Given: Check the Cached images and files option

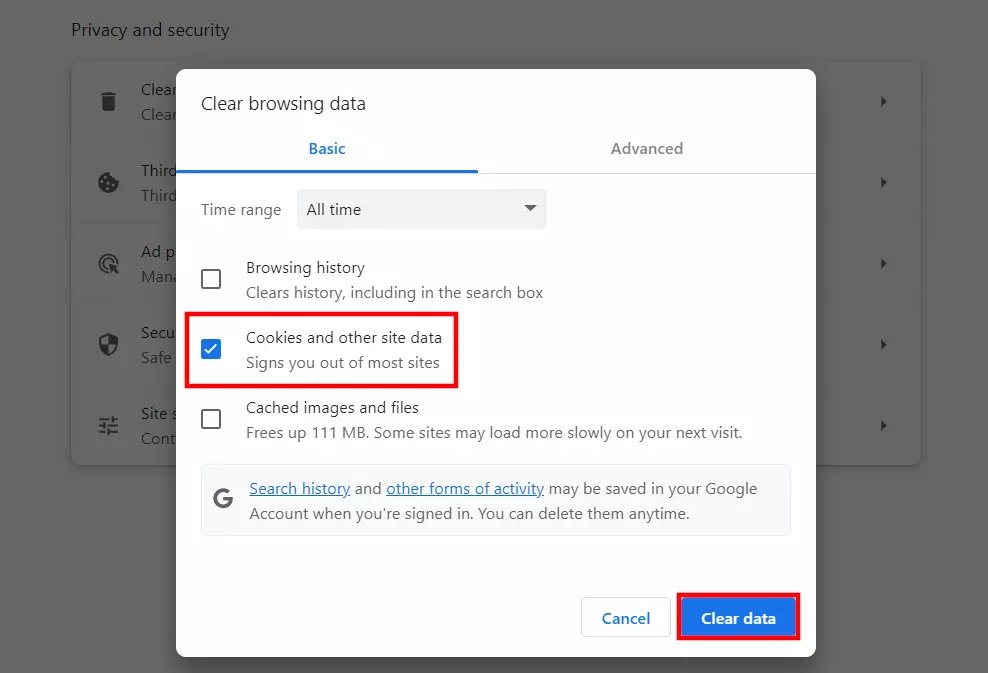Looking at the screenshot, I should coord(211,419).
